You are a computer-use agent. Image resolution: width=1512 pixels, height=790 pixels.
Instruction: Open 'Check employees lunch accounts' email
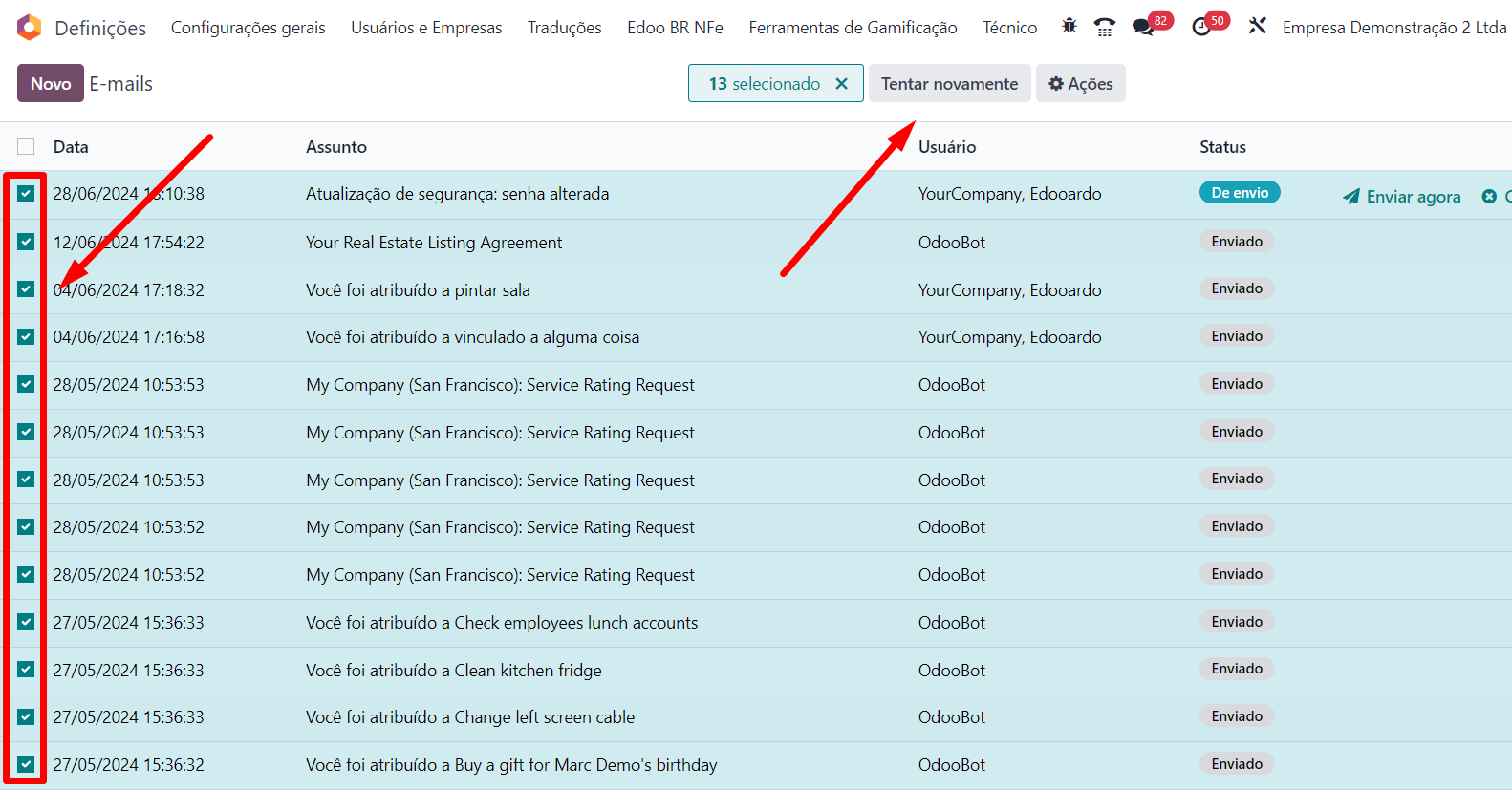click(502, 623)
